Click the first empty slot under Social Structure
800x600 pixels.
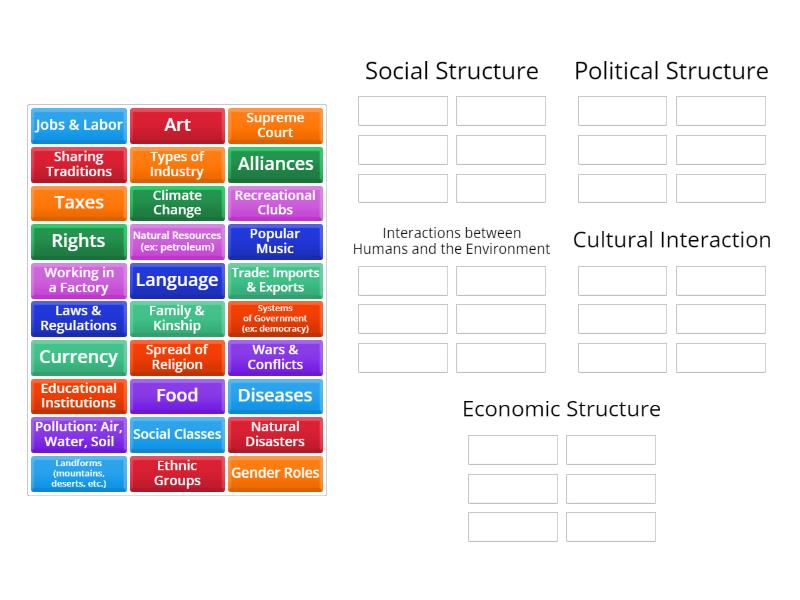[402, 110]
